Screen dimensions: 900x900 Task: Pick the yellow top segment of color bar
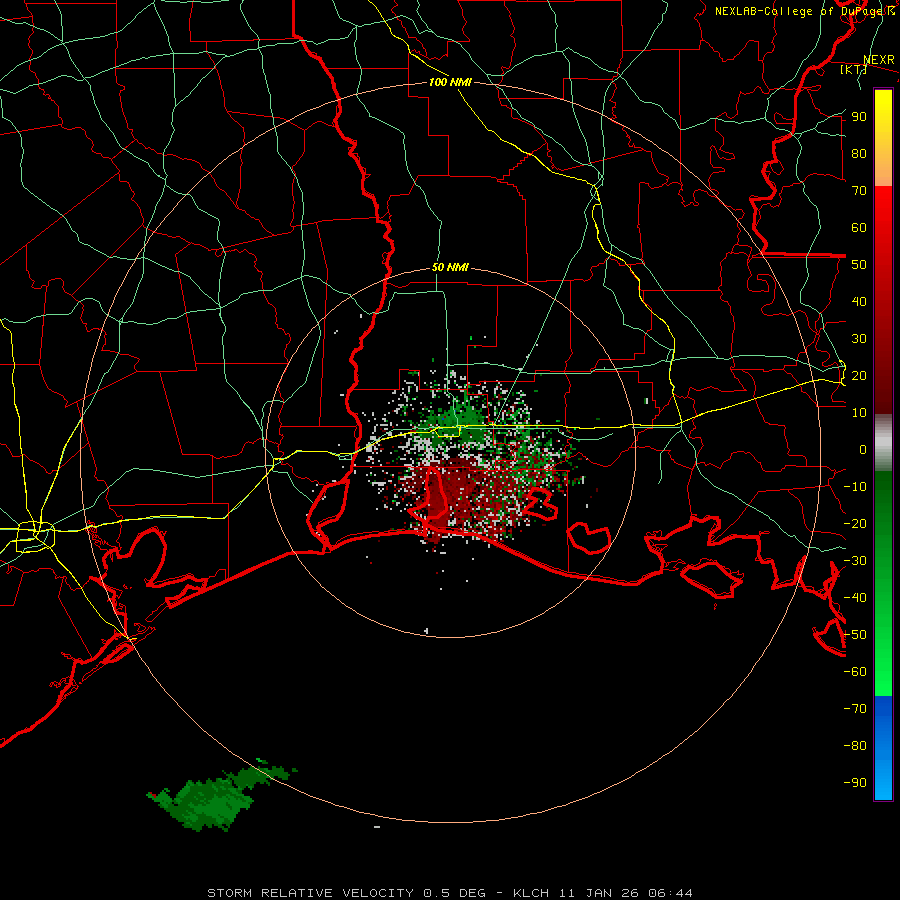883,138
